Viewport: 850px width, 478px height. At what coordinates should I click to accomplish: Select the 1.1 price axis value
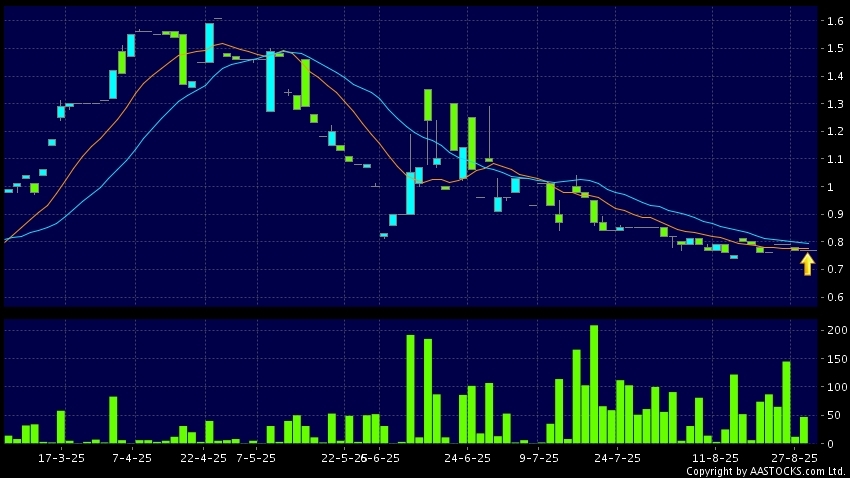point(835,159)
